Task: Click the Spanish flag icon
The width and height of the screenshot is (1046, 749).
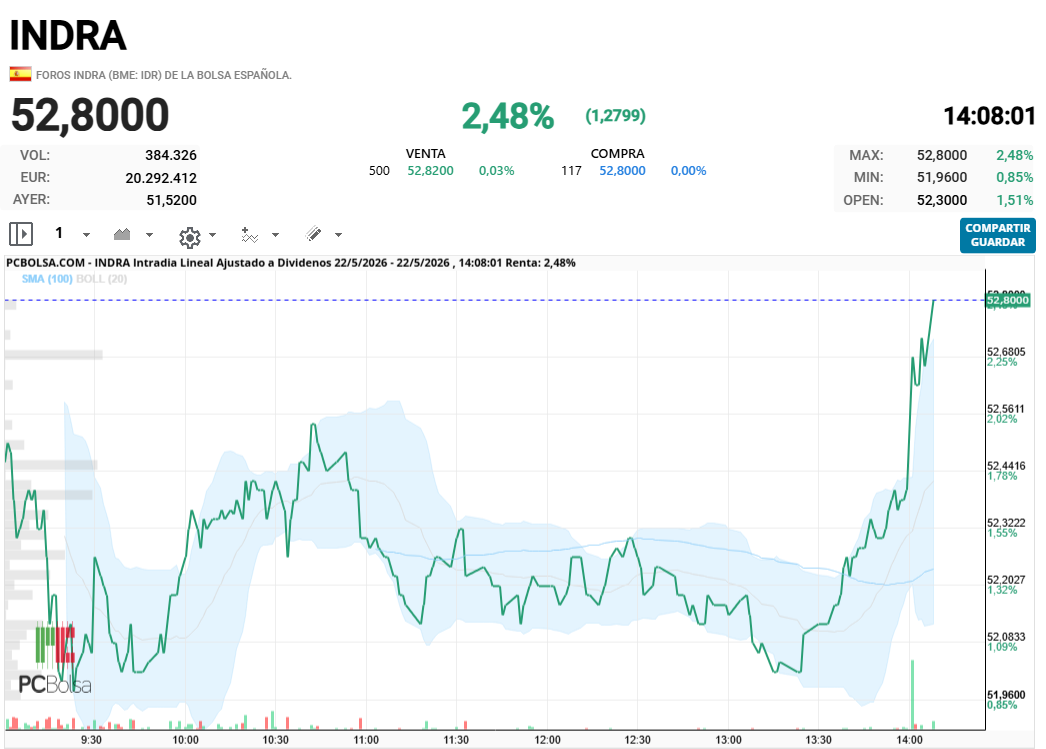Action: point(20,74)
